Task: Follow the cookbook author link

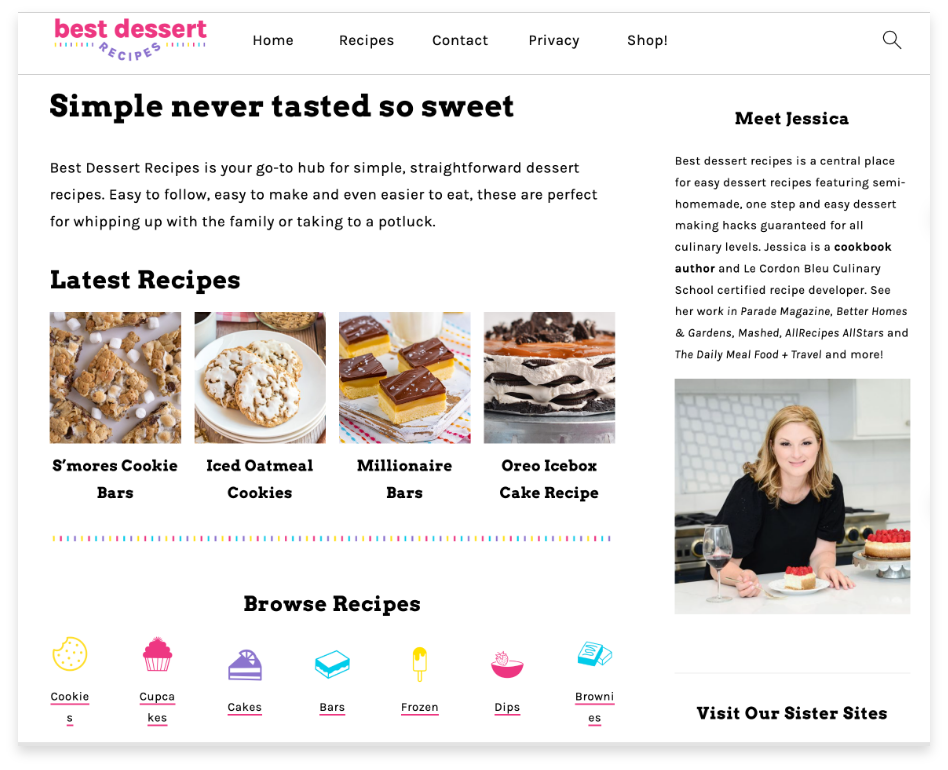Action: [783, 257]
